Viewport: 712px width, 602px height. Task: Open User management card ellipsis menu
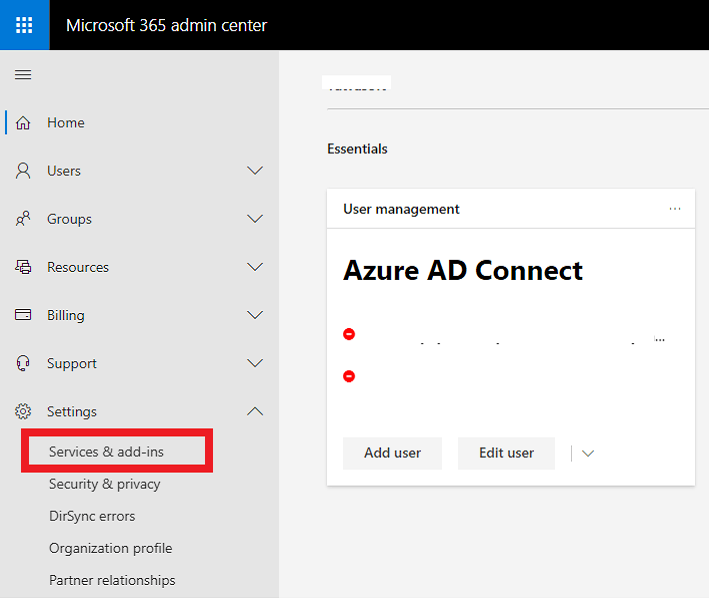click(675, 209)
